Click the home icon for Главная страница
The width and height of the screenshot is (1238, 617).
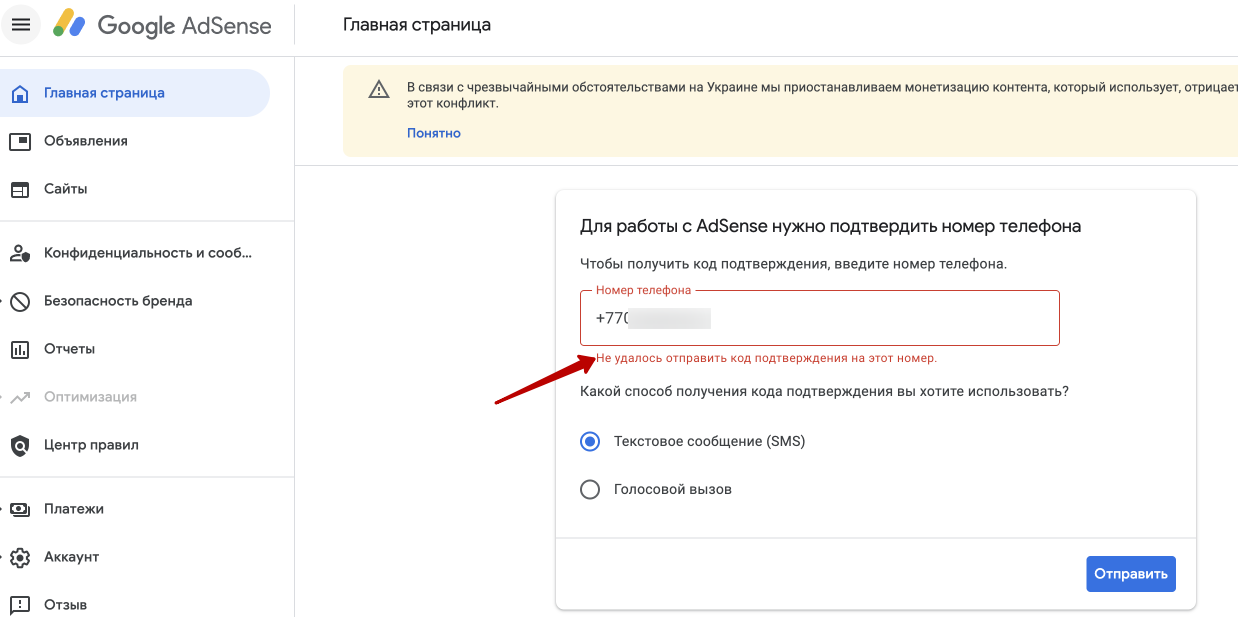[20, 93]
